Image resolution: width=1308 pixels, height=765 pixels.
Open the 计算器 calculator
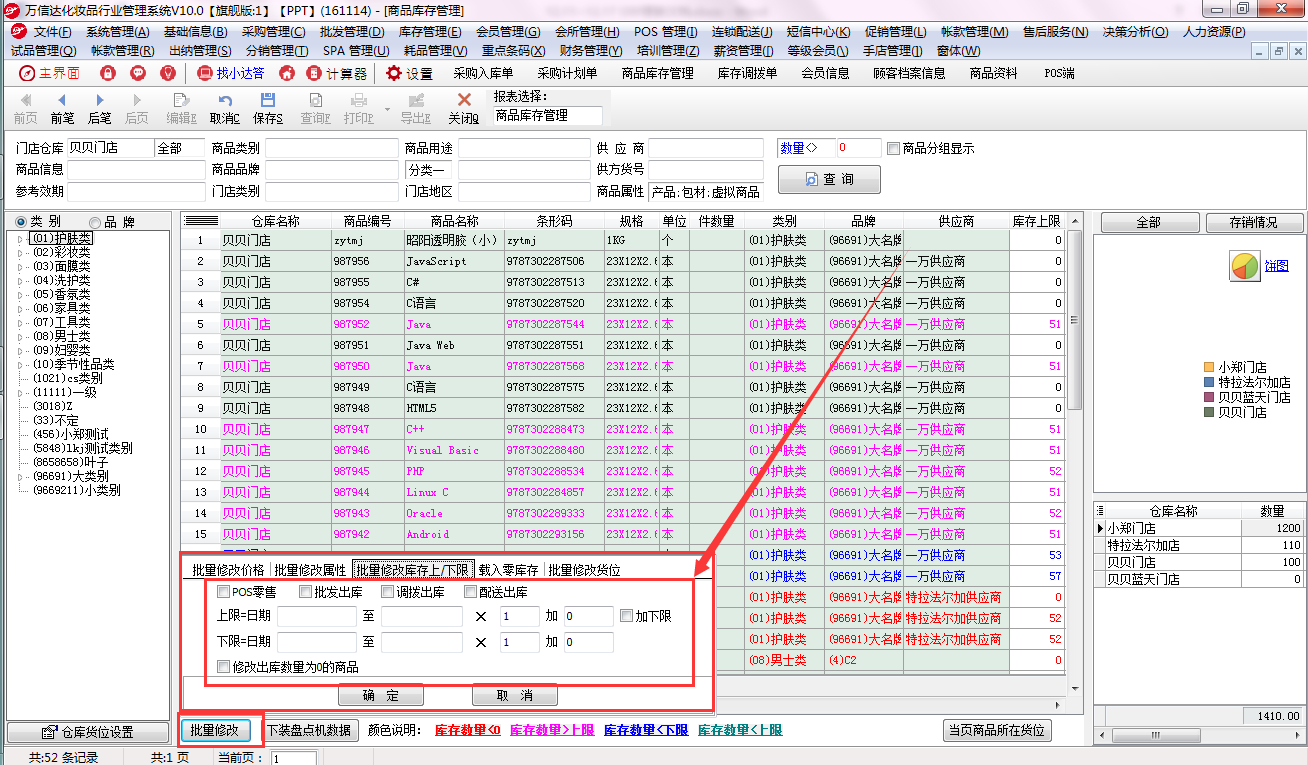point(337,73)
